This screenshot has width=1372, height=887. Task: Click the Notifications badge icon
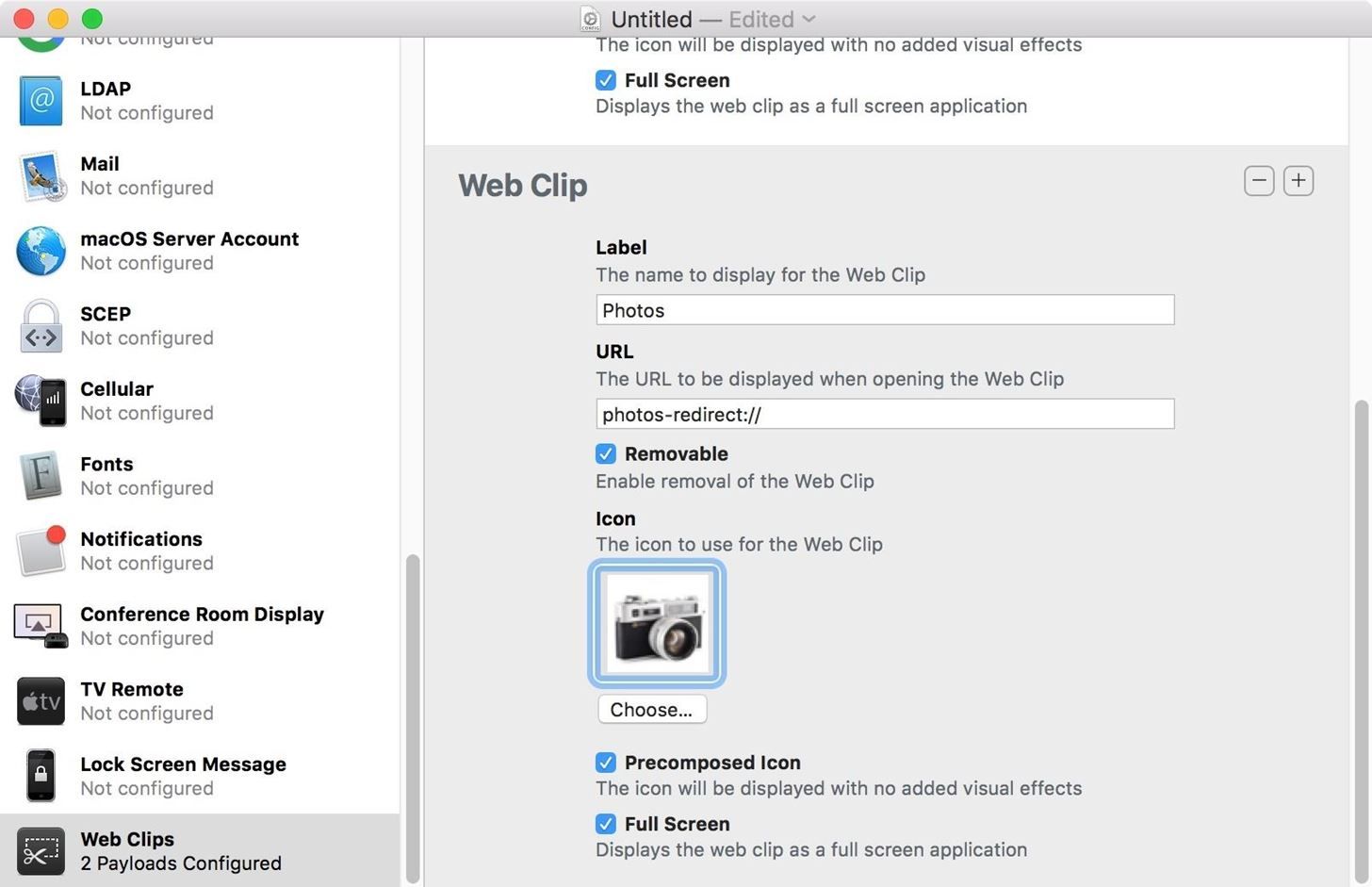[x=41, y=550]
